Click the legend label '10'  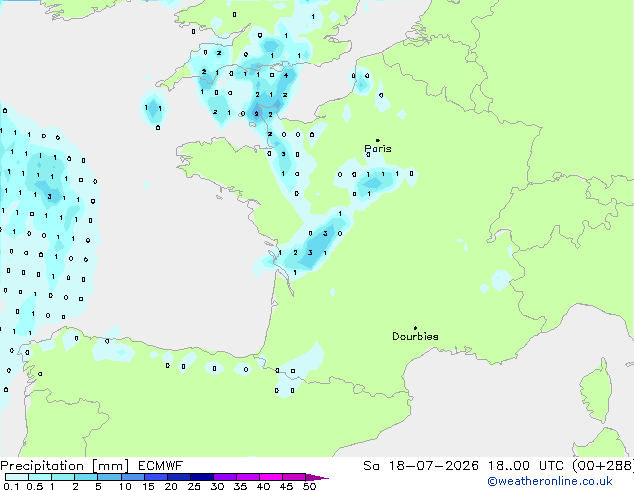(125, 486)
